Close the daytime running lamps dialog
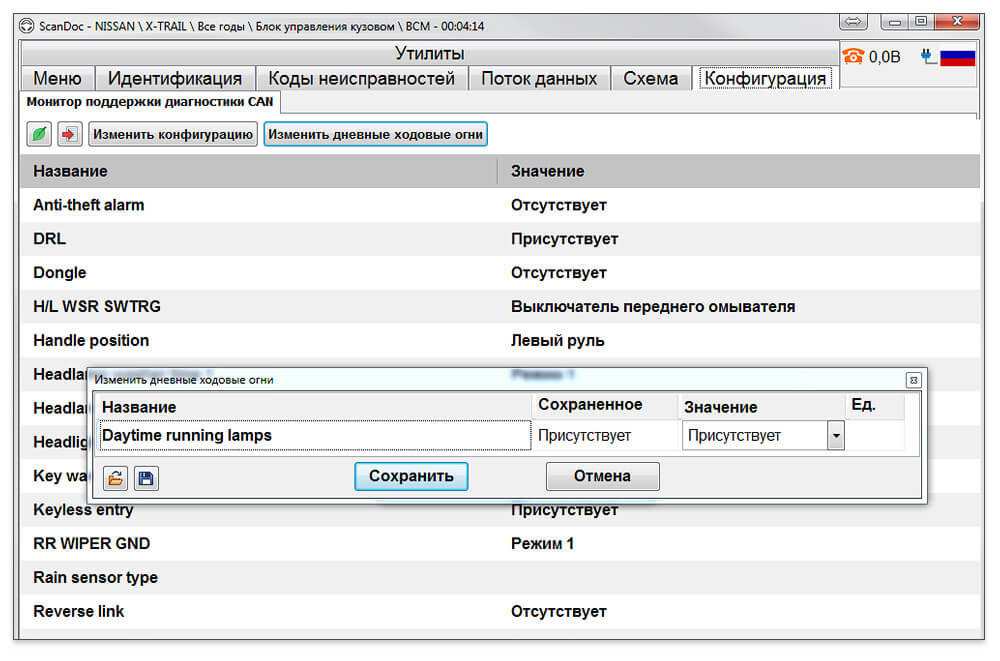Screen dimensions: 1000x661 (913, 380)
